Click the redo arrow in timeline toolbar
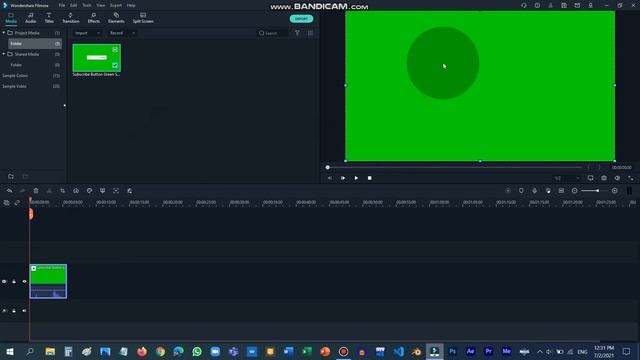The height and width of the screenshot is (360, 640). click(22, 191)
